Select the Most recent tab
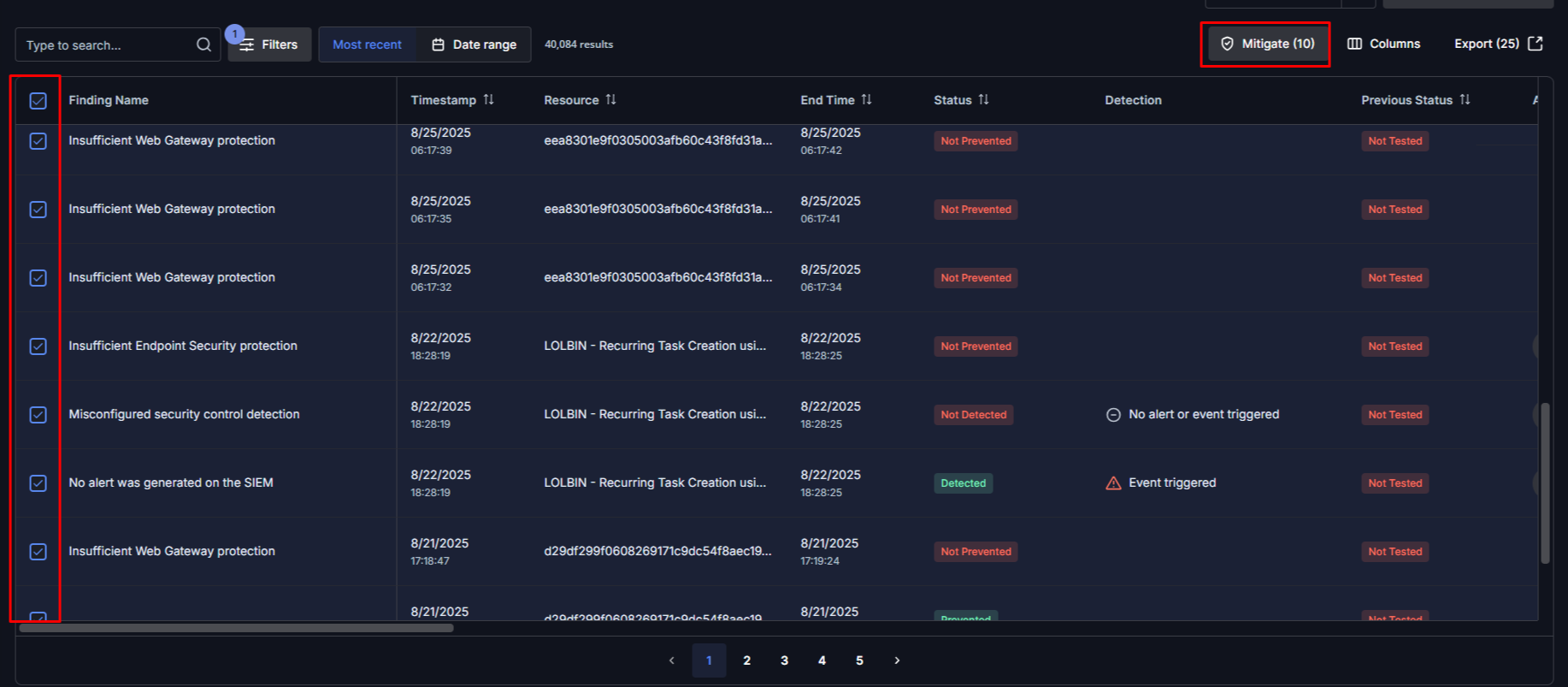 tap(367, 44)
